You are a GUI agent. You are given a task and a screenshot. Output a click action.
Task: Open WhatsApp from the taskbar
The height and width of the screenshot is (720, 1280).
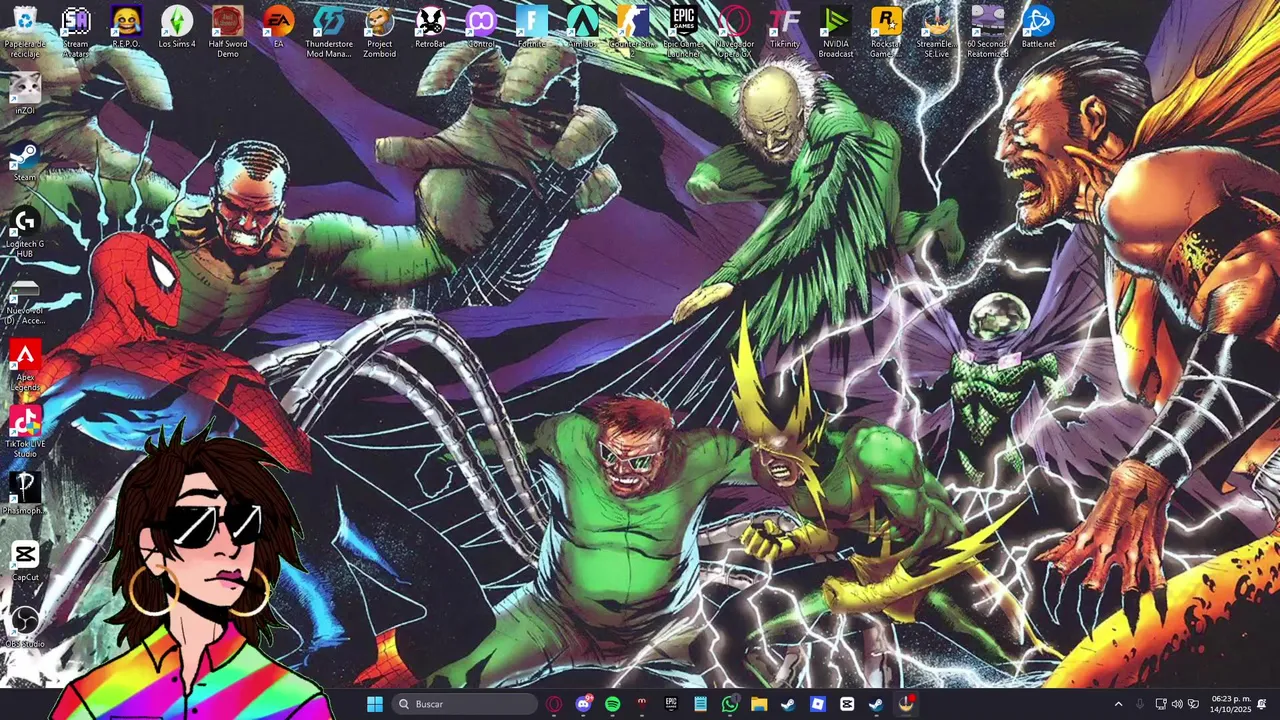tap(730, 704)
